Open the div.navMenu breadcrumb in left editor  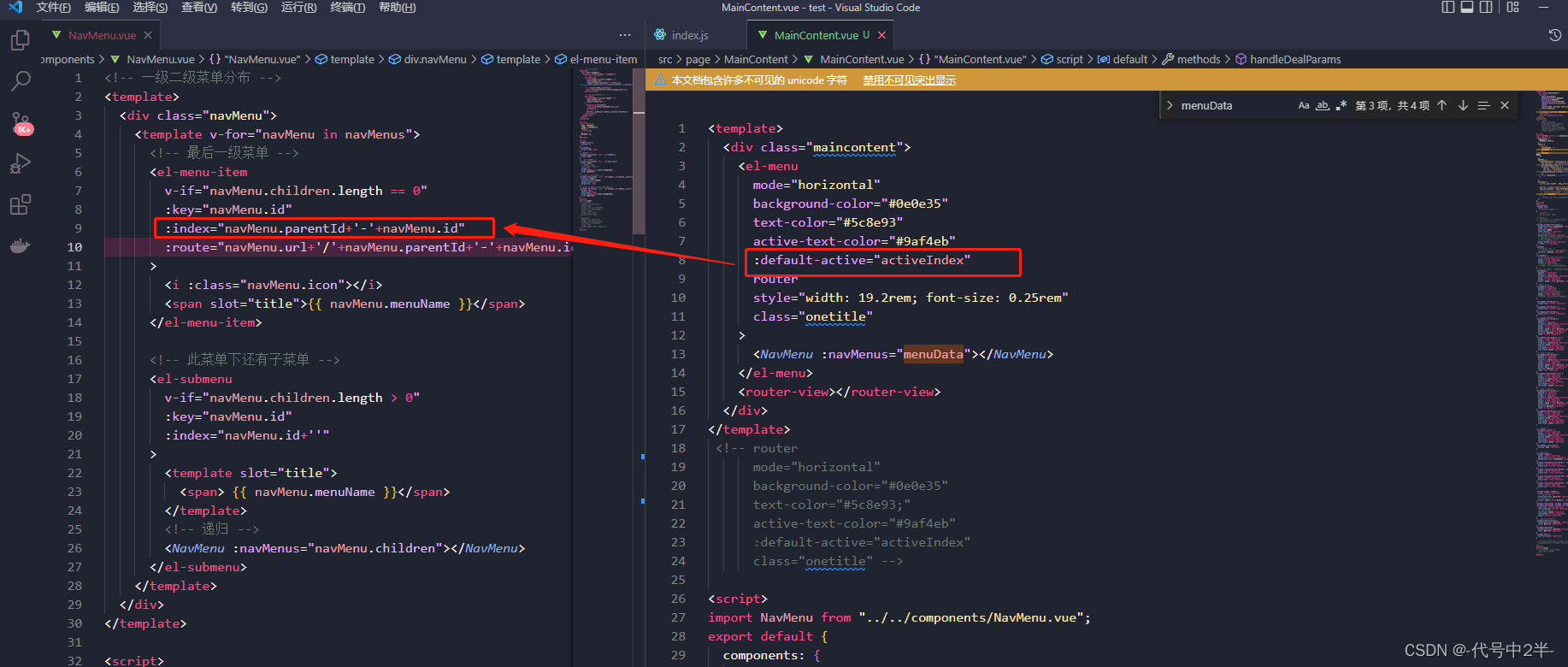pyautogui.click(x=427, y=59)
